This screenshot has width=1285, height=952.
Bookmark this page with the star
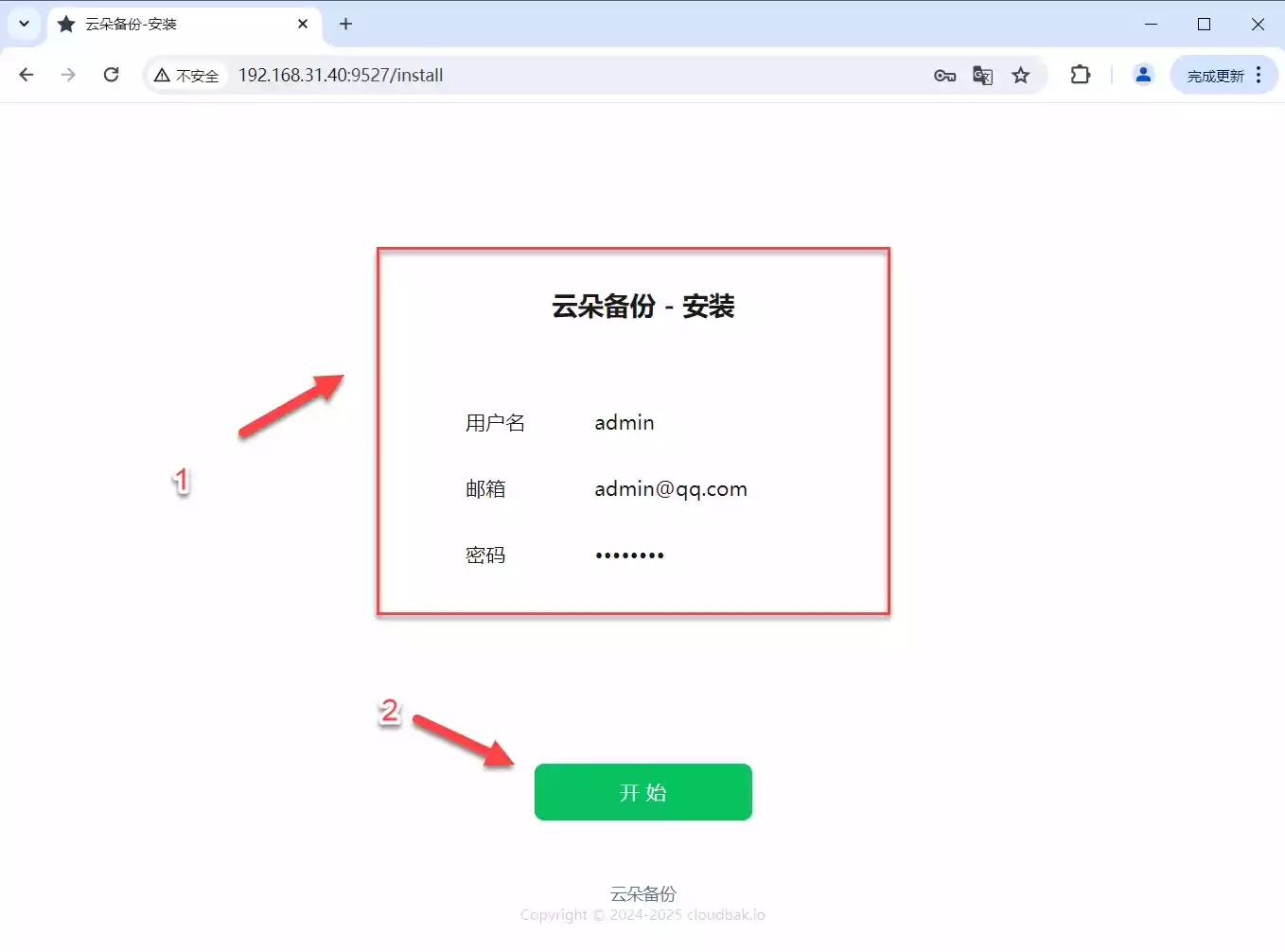1020,76
